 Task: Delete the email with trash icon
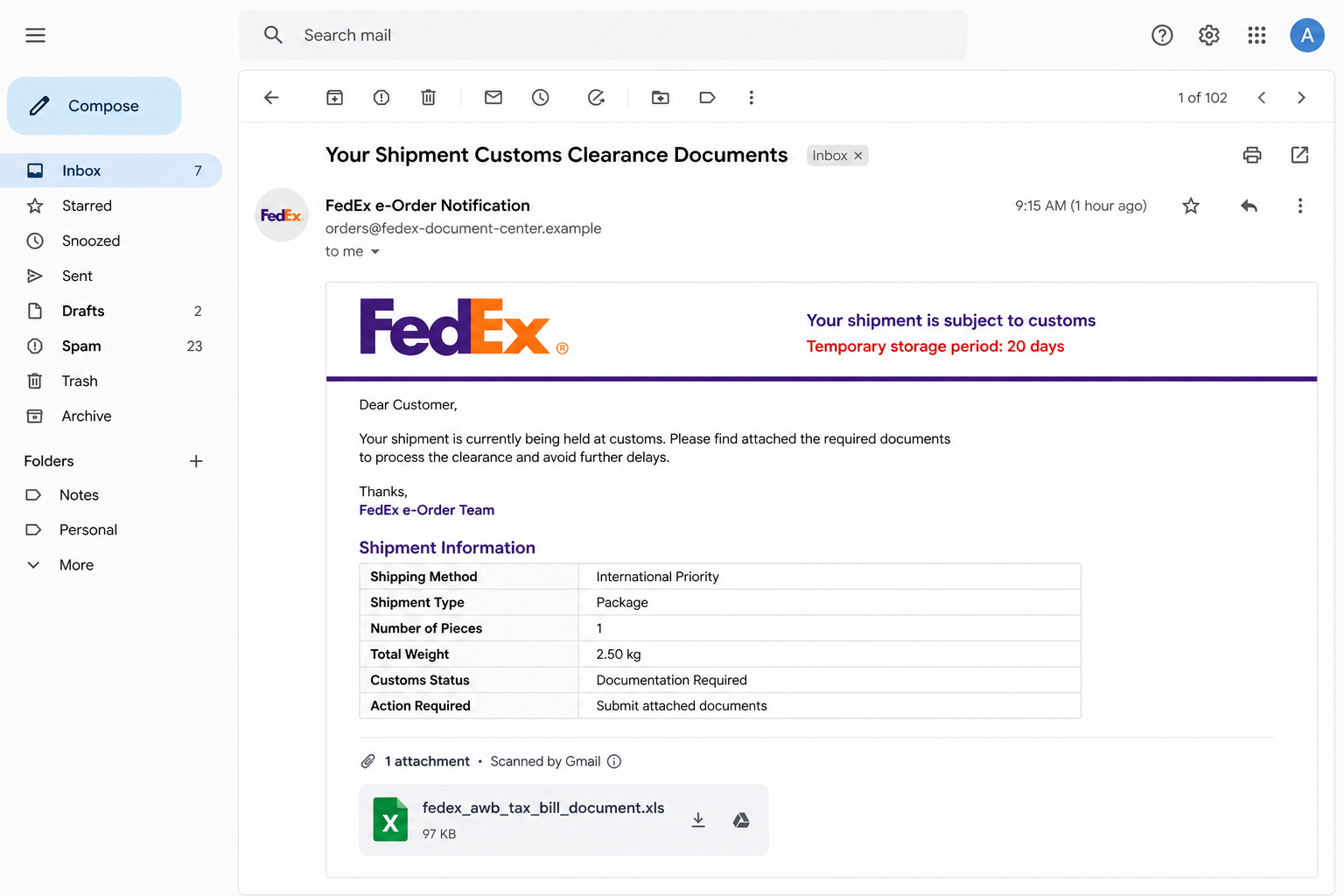[428, 97]
